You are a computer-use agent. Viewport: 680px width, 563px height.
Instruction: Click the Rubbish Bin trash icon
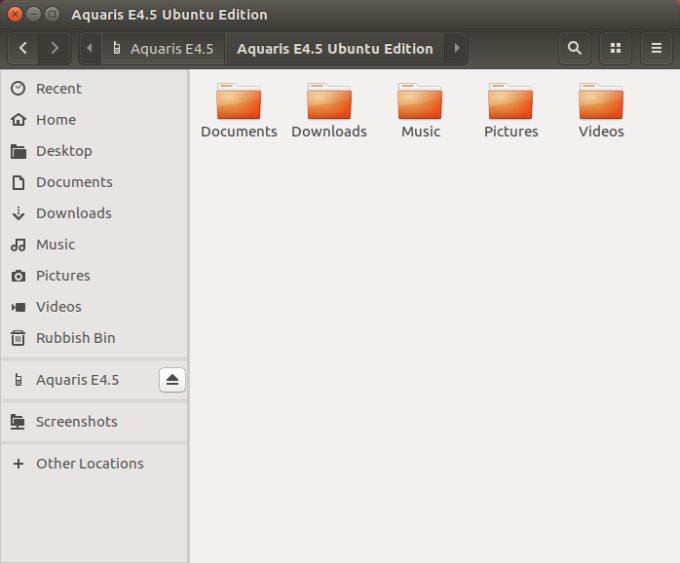[18, 338]
